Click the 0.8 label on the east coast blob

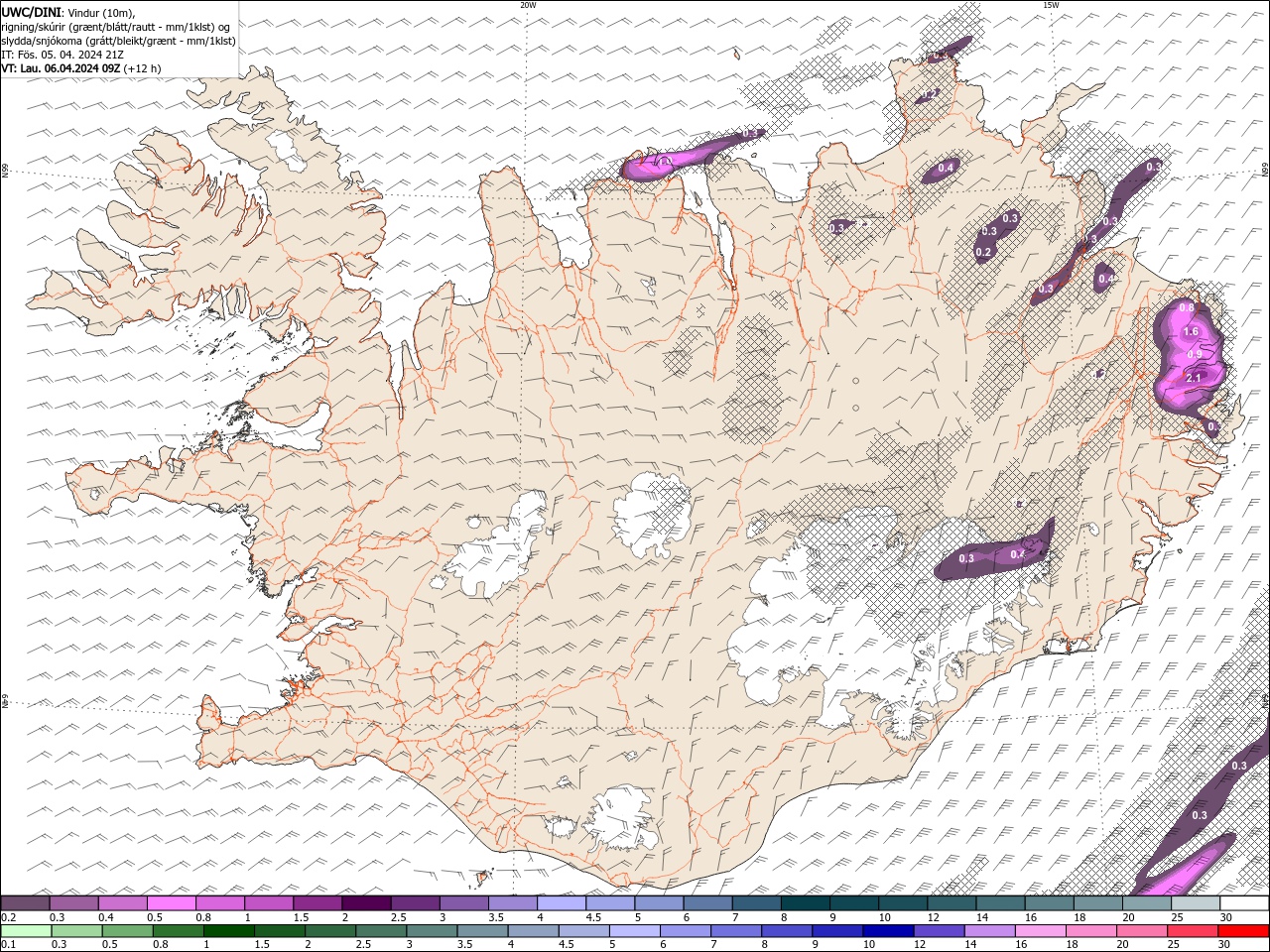(1186, 308)
